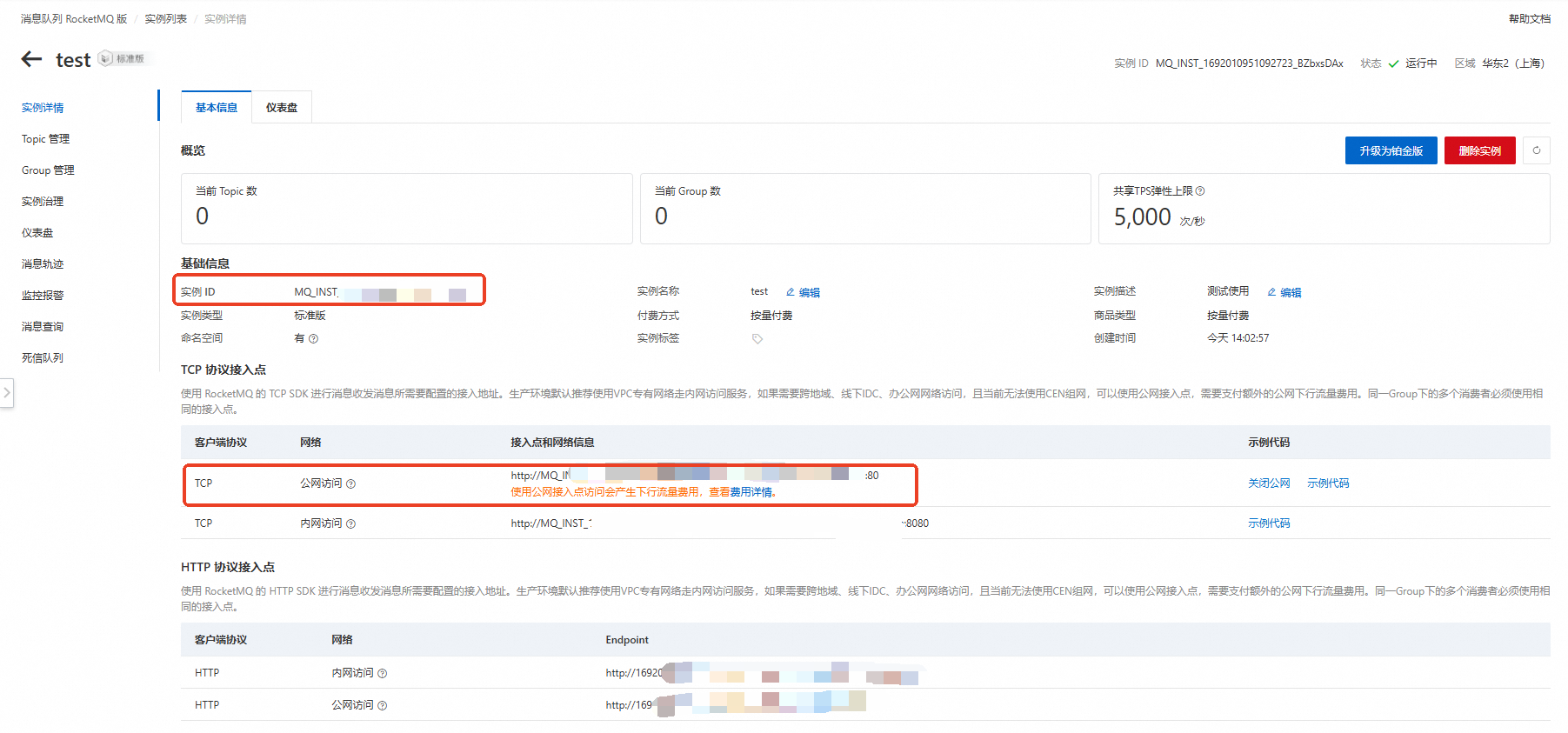Open help icon next to 共享TPS弹性上限
Screen dimensions: 1568x733
point(1200,191)
